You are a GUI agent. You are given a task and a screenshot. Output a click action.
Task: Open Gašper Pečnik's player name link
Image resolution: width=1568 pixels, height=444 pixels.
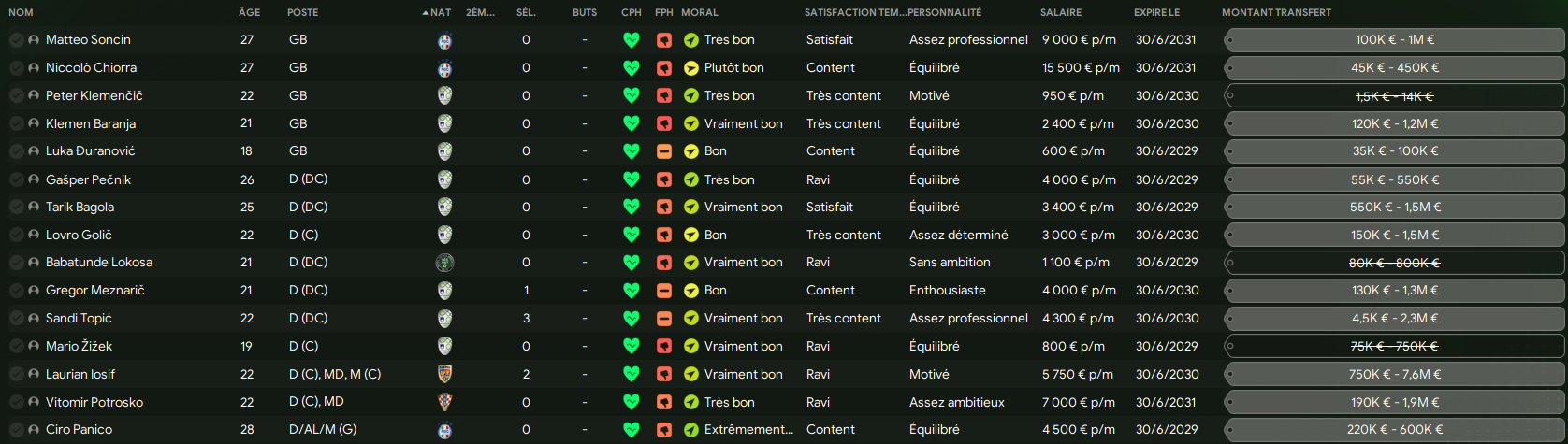(x=89, y=179)
